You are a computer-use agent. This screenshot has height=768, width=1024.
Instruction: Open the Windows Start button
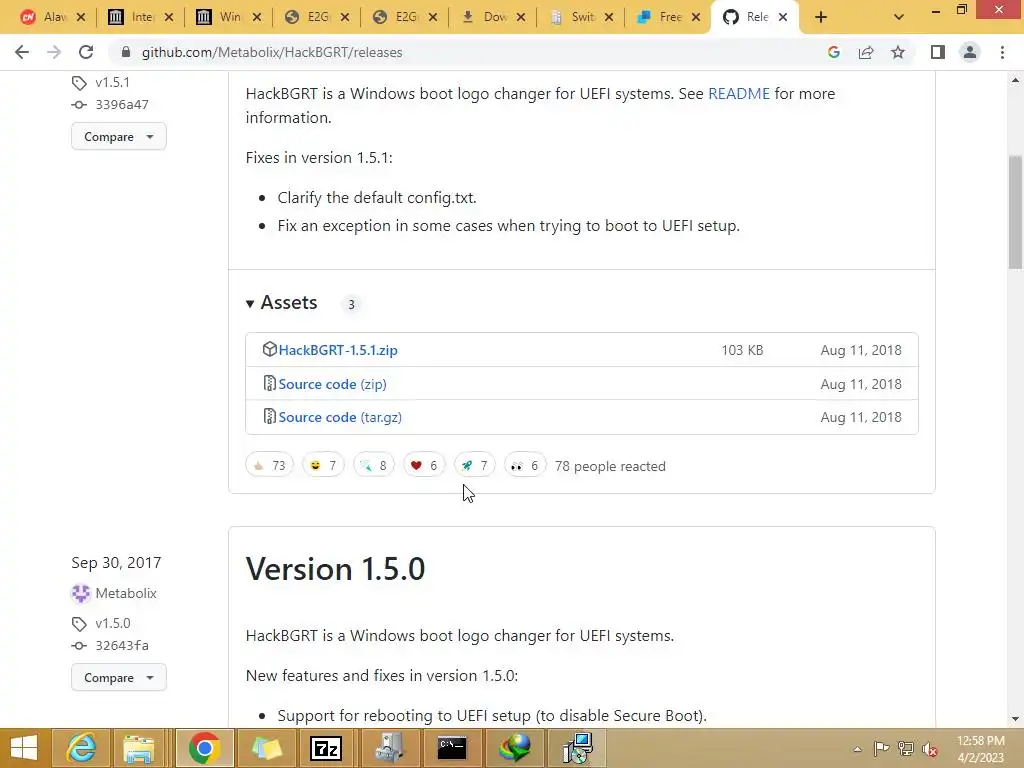[x=24, y=748]
